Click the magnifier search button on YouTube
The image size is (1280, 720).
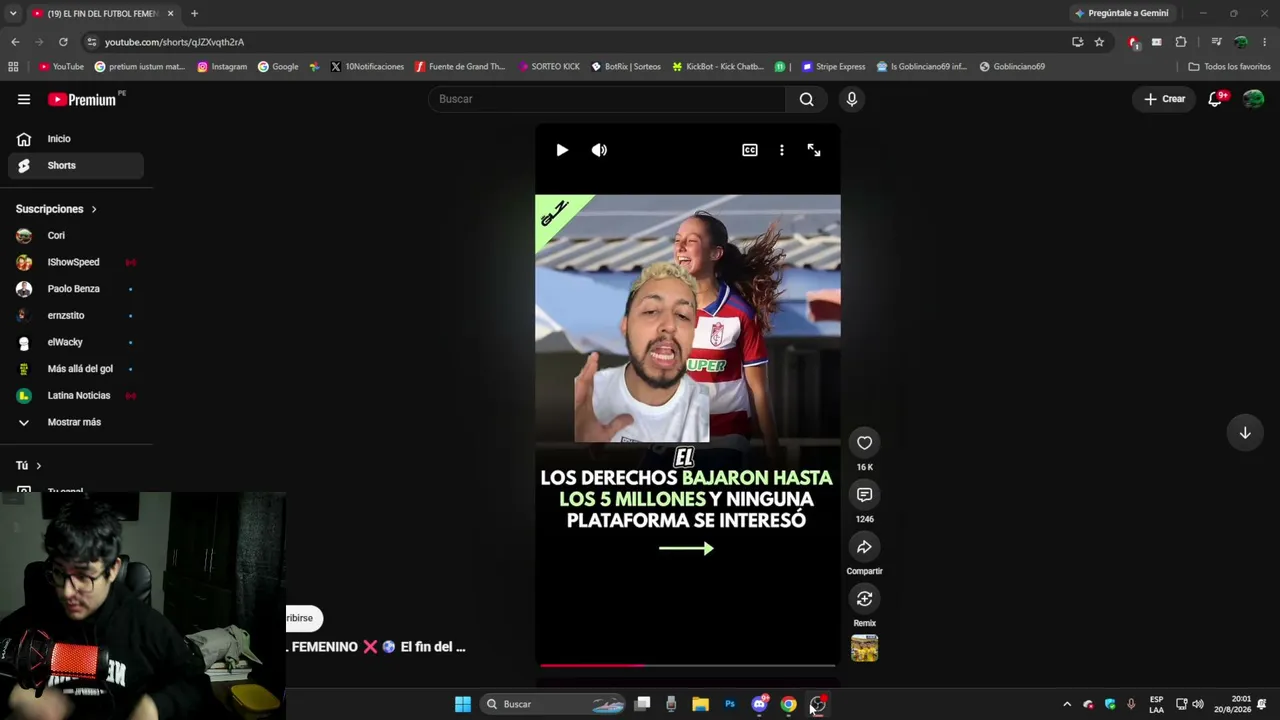pyautogui.click(x=807, y=99)
